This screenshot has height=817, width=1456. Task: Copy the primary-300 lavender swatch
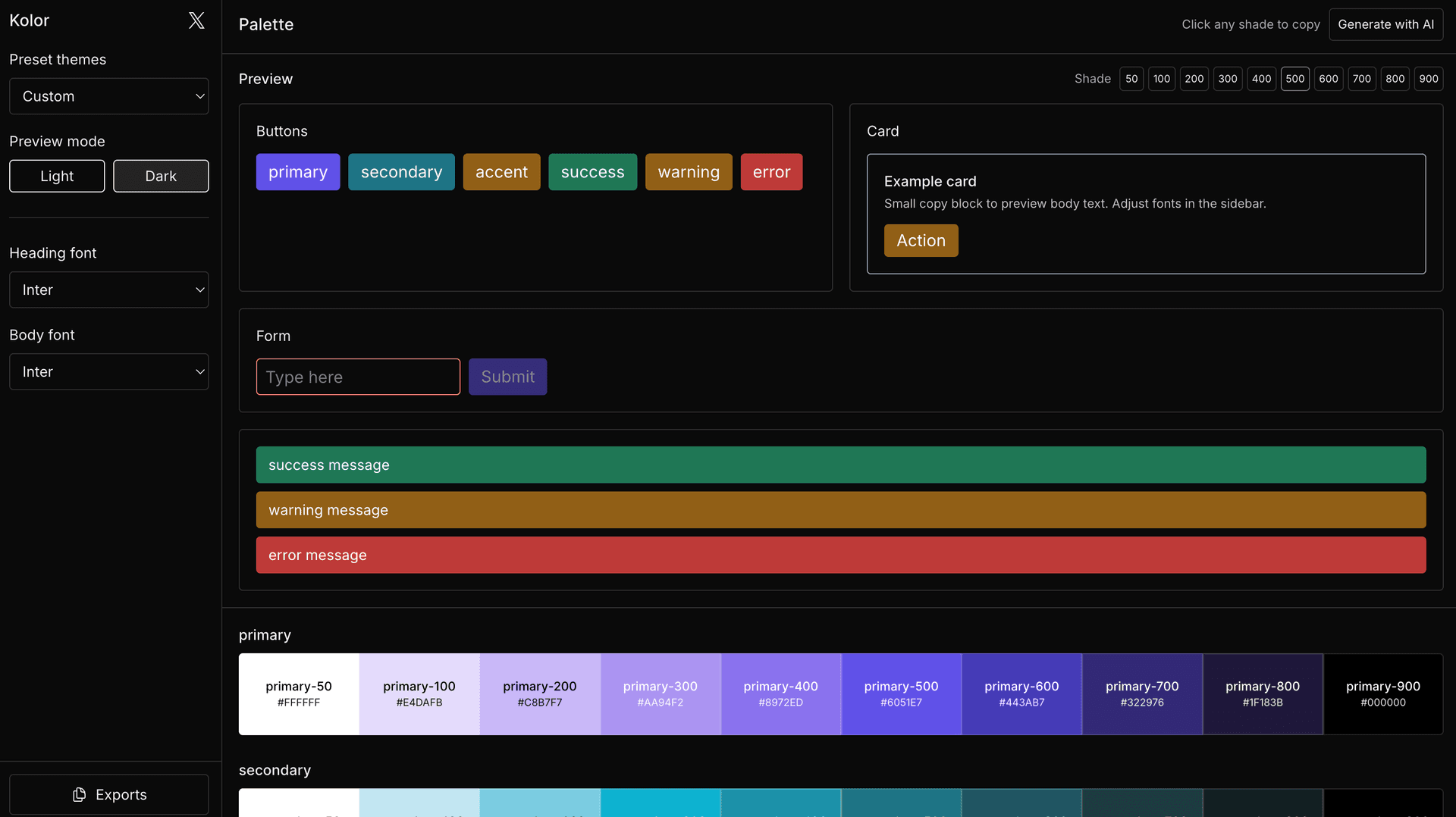(660, 693)
